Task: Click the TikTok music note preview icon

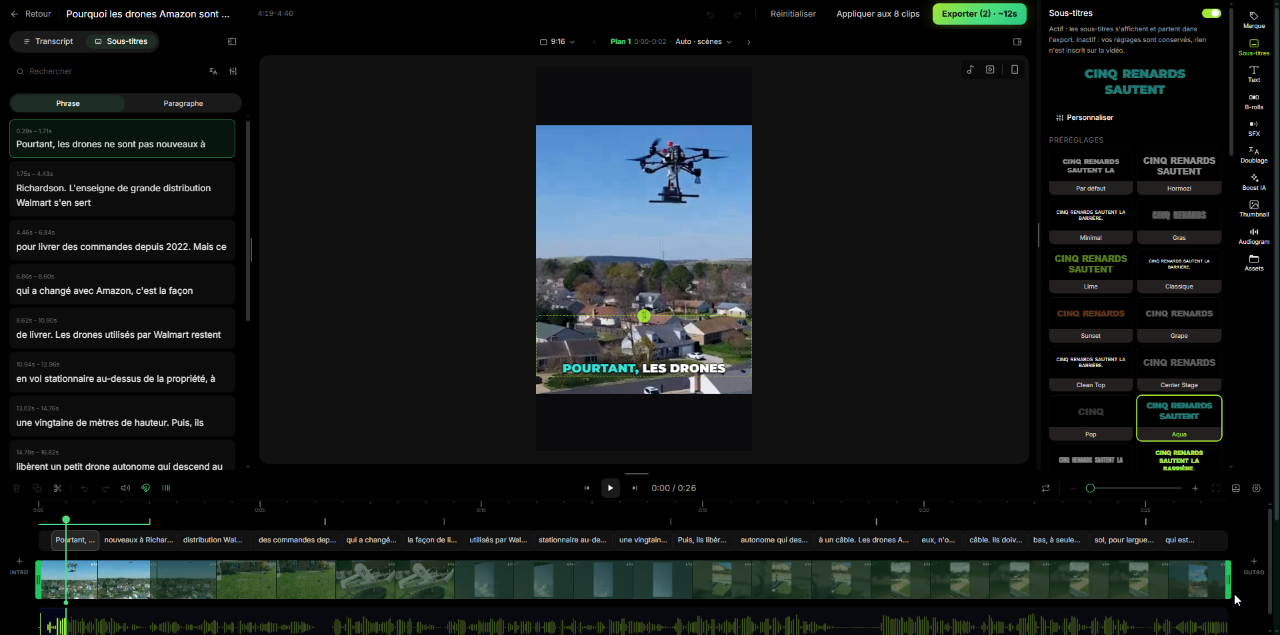Action: point(970,69)
